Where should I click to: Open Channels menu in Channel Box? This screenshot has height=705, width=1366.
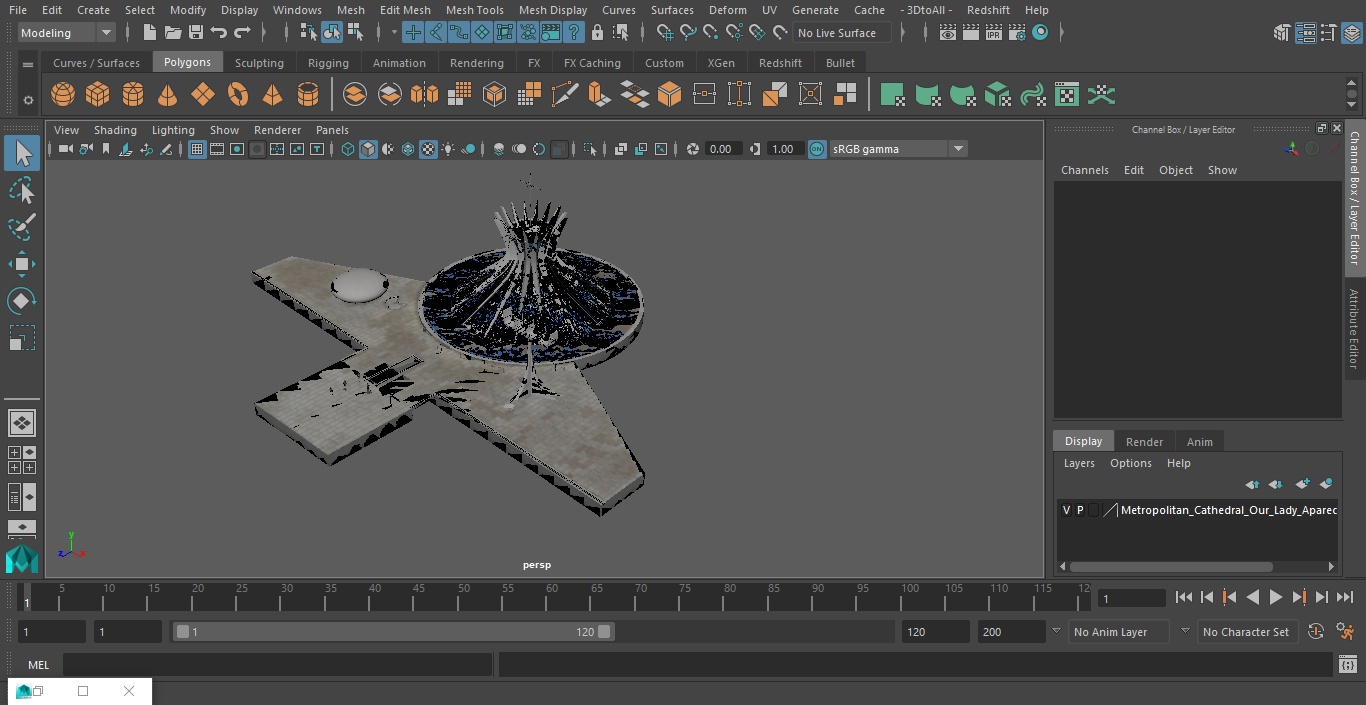[1085, 170]
